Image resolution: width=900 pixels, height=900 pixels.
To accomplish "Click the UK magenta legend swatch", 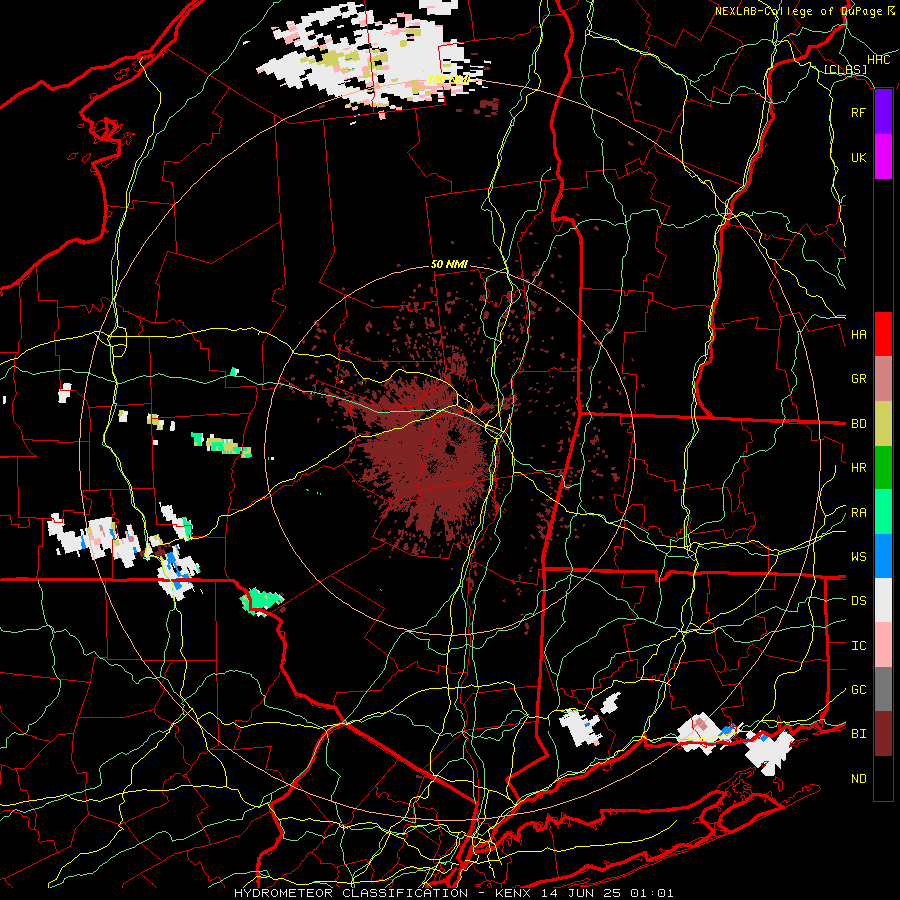I will pos(883,157).
